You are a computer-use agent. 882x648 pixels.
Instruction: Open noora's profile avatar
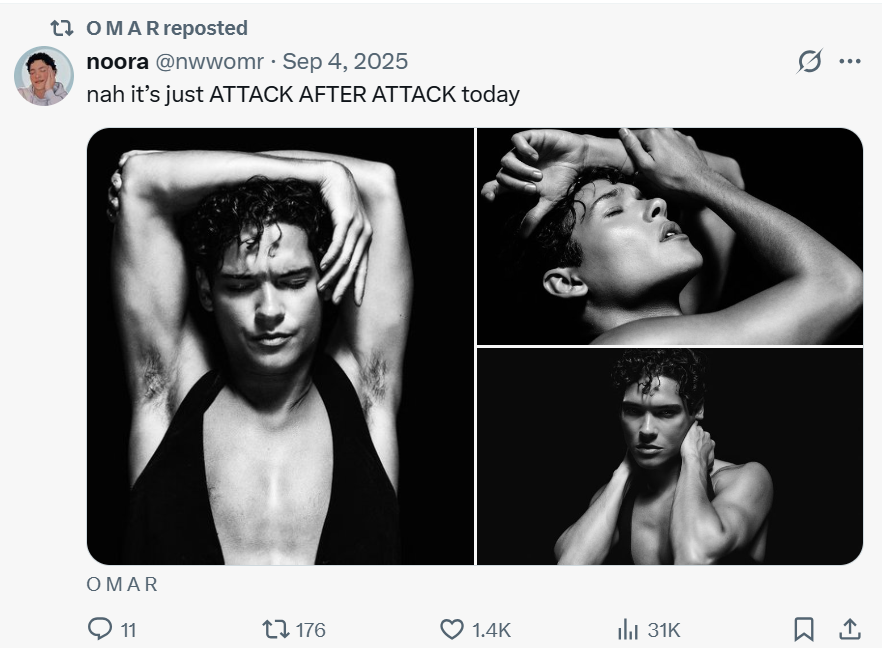(x=43, y=76)
